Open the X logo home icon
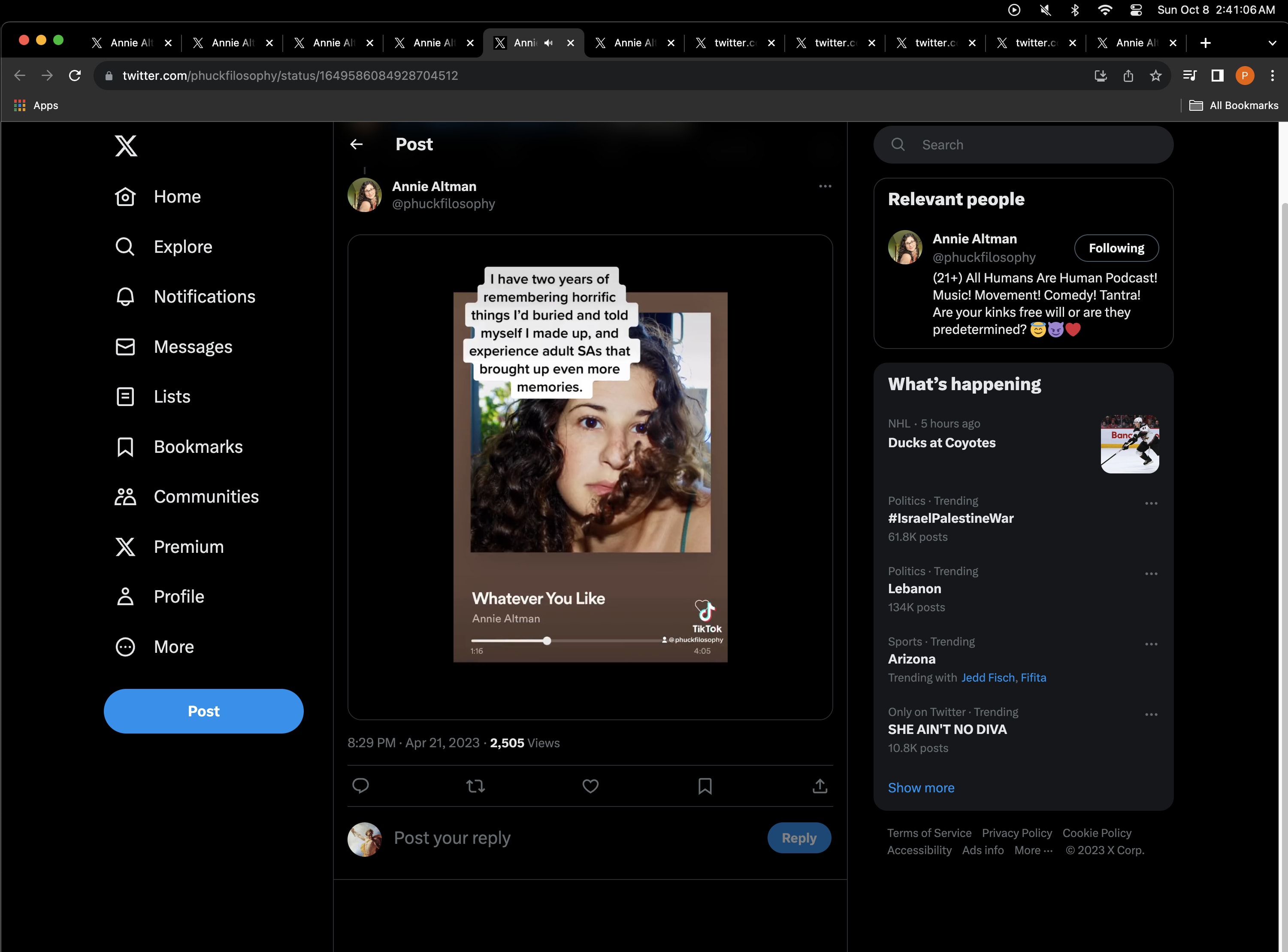Image resolution: width=1288 pixels, height=952 pixels. point(126,146)
